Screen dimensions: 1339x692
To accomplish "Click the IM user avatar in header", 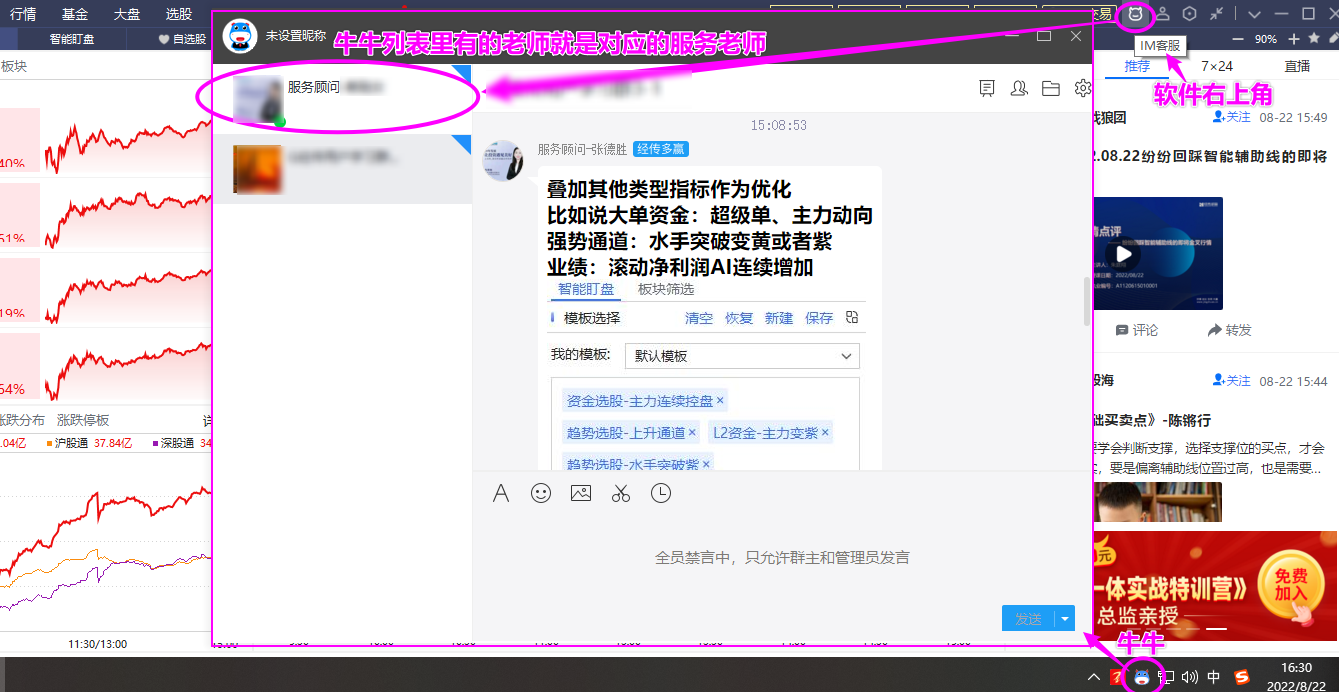I will (x=238, y=36).
